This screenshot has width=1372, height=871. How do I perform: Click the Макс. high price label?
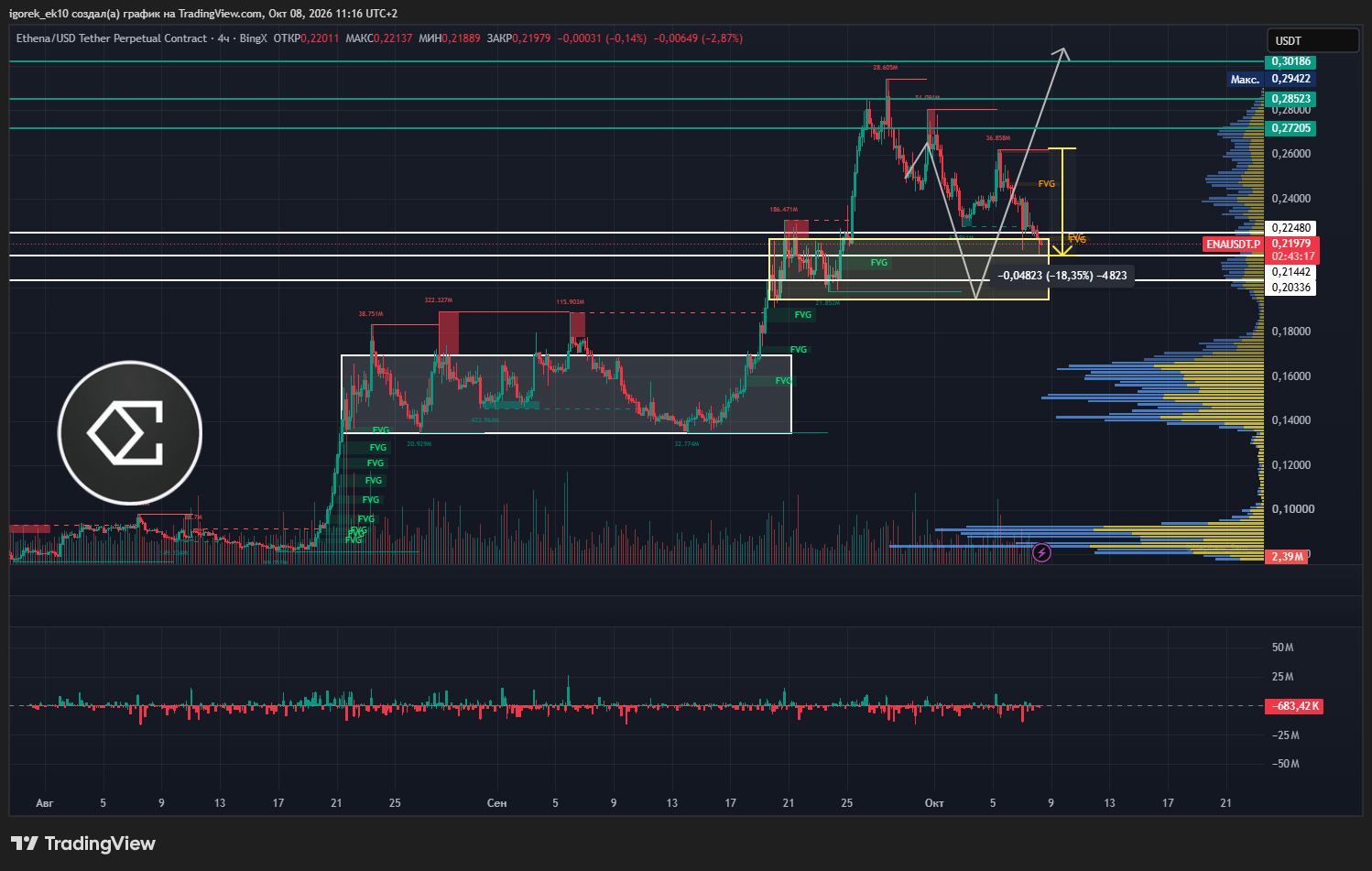1245,80
